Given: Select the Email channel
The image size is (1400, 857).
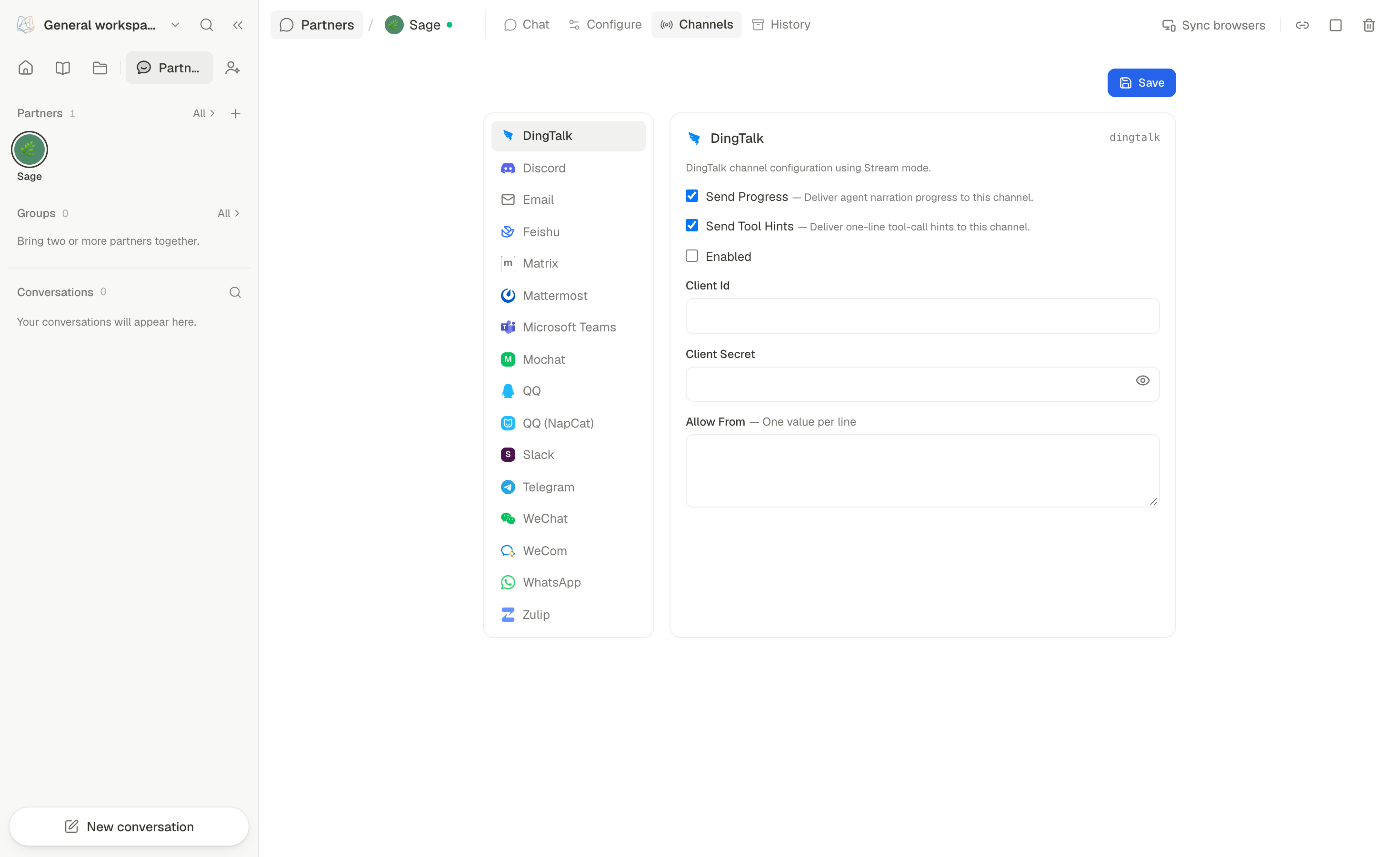Looking at the screenshot, I should [568, 200].
